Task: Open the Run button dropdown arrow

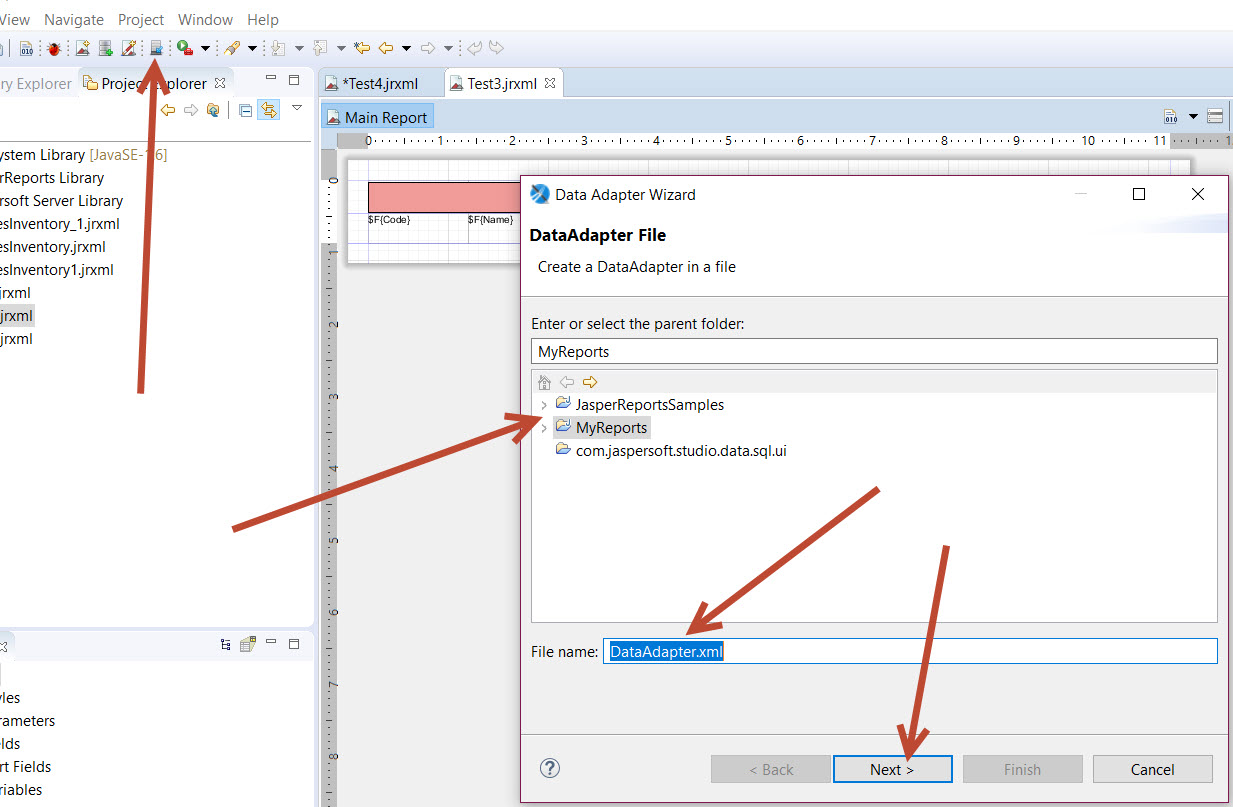Action: [205, 48]
